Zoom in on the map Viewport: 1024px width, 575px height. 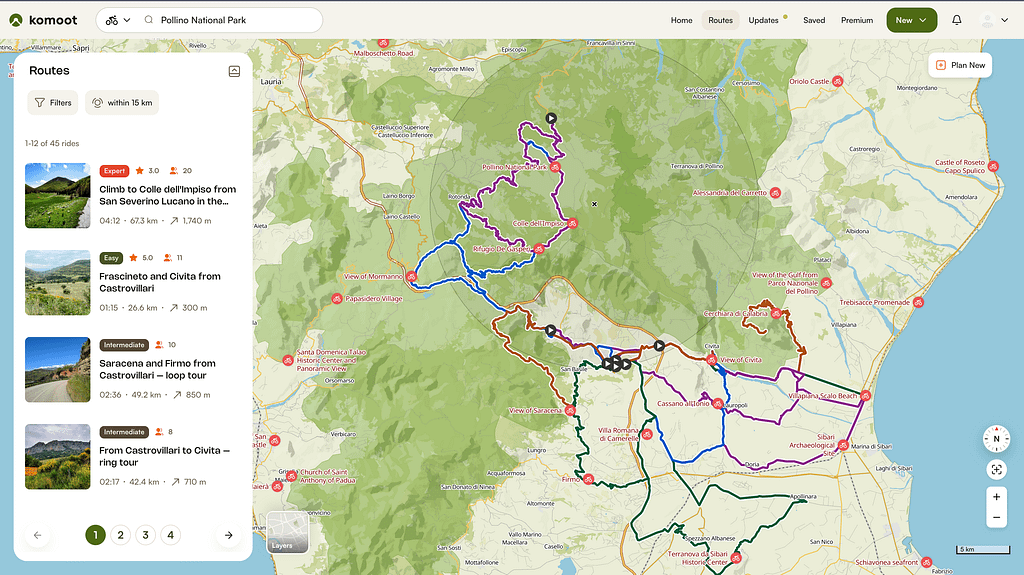tap(996, 497)
